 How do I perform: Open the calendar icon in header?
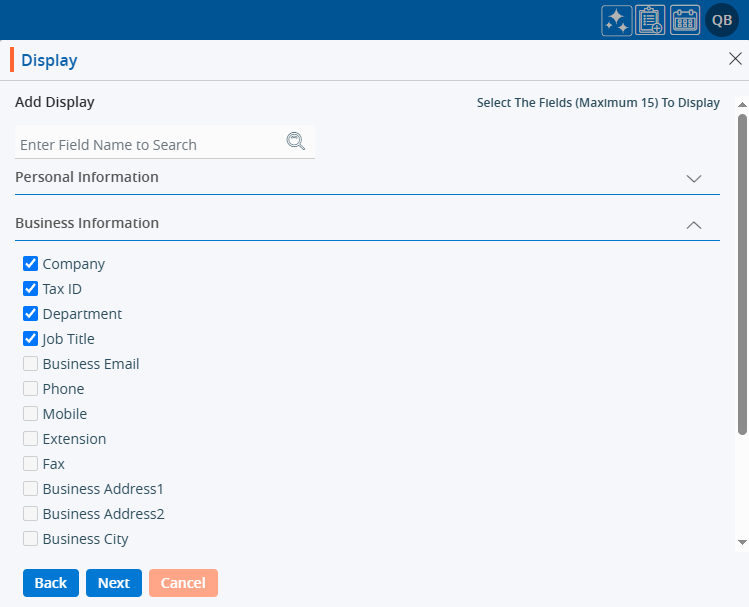click(x=685, y=21)
